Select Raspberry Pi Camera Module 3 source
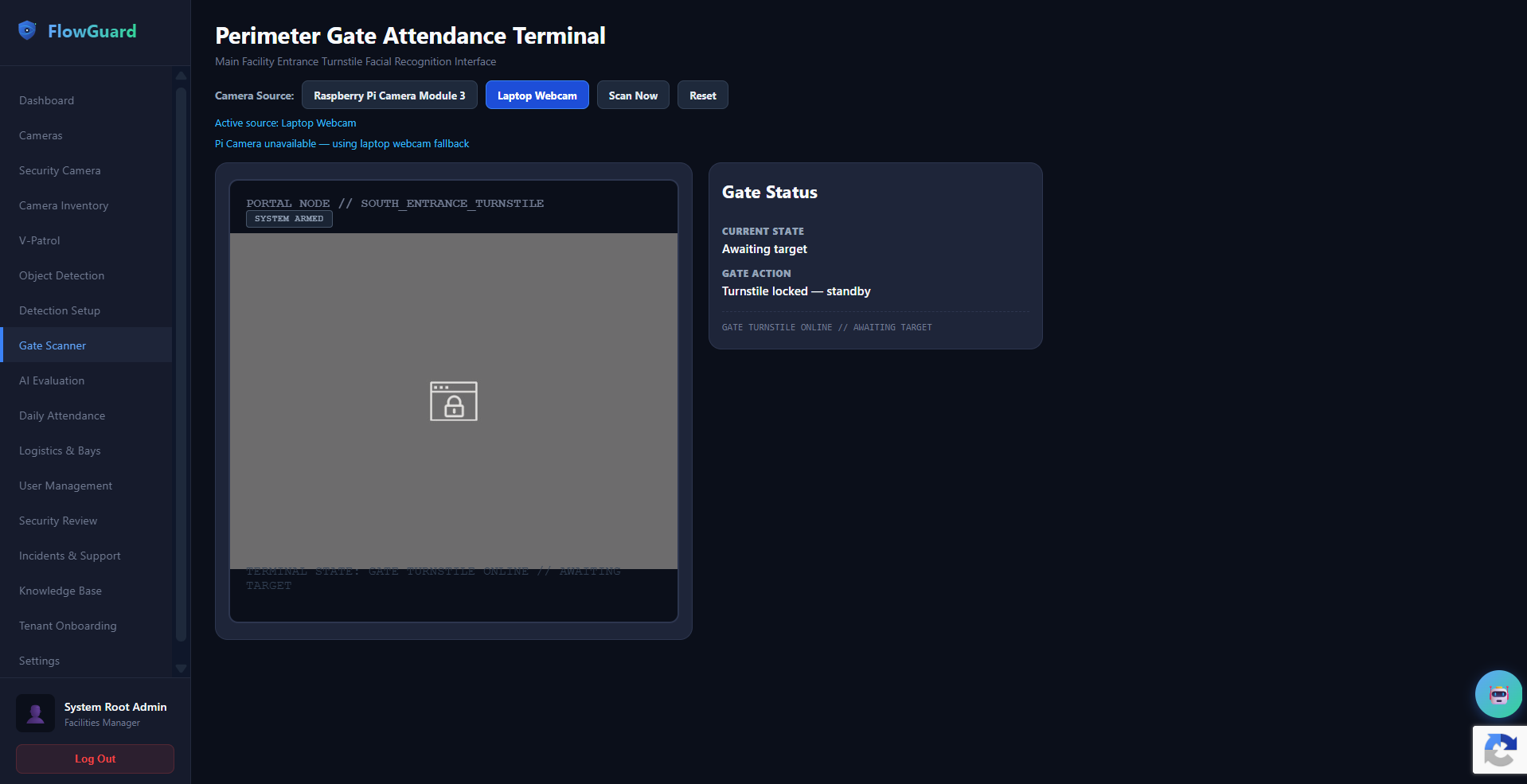The height and width of the screenshot is (784, 1527). [389, 96]
